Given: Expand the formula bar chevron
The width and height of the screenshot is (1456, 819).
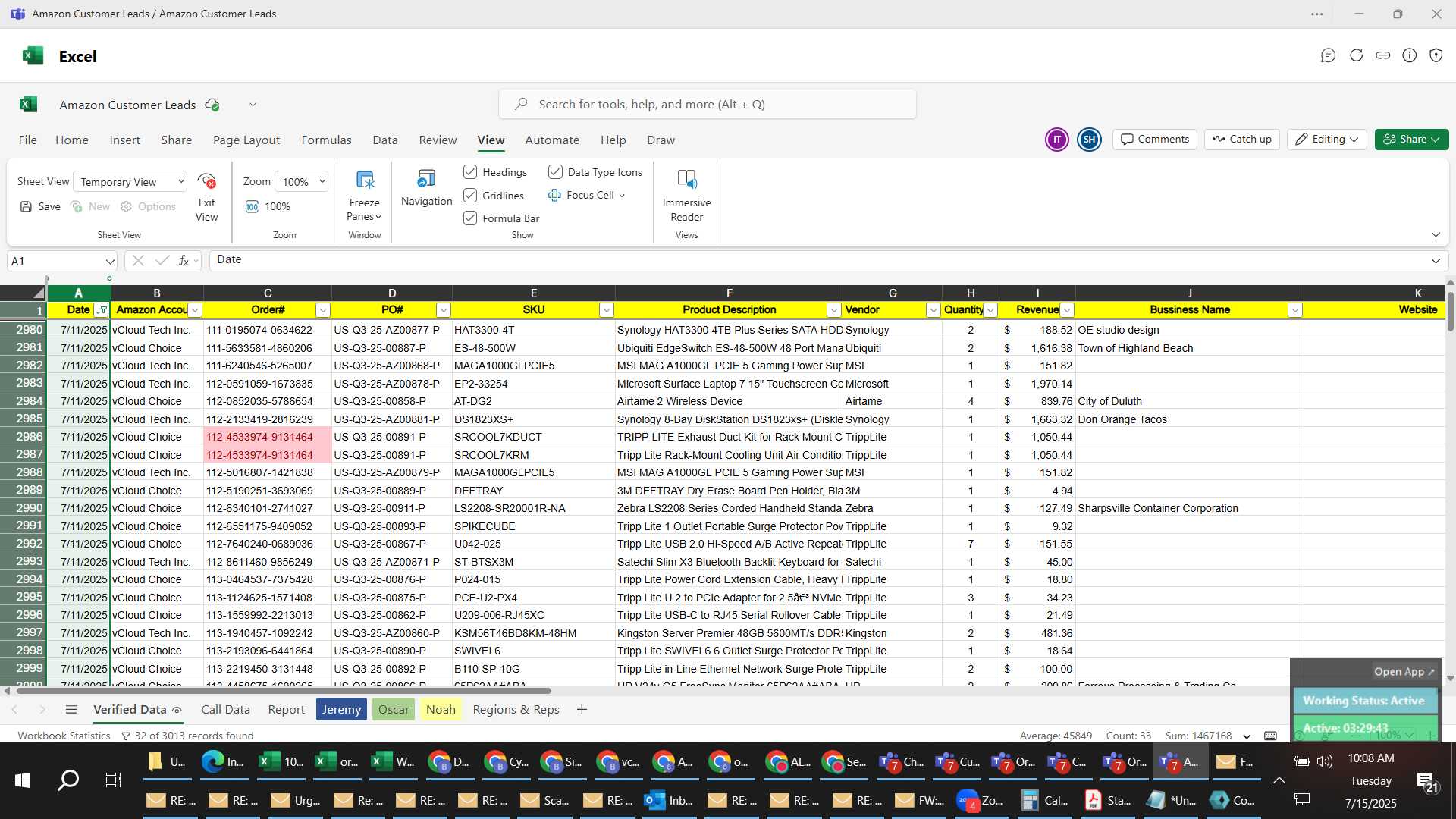Looking at the screenshot, I should tap(1436, 260).
